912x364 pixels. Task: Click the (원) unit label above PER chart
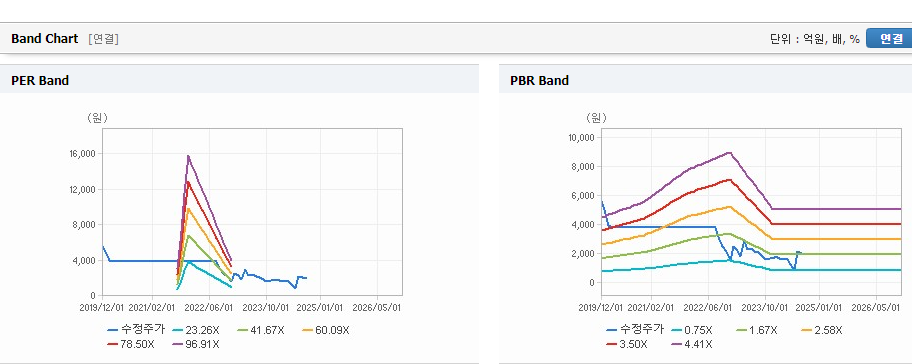point(97,118)
